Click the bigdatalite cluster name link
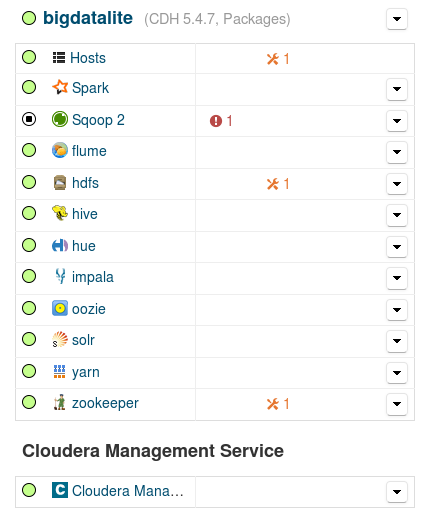 point(88,18)
